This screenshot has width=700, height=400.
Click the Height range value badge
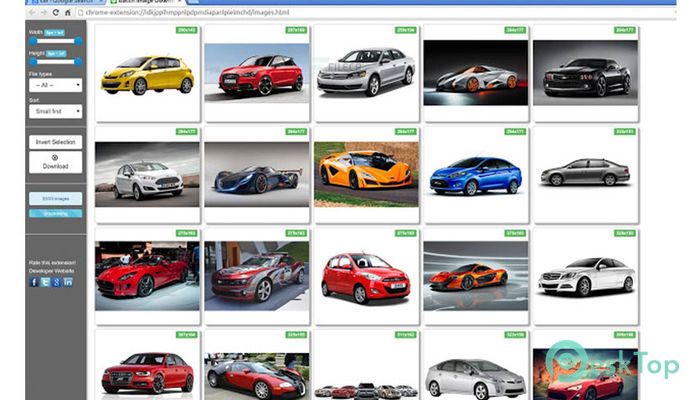click(56, 54)
